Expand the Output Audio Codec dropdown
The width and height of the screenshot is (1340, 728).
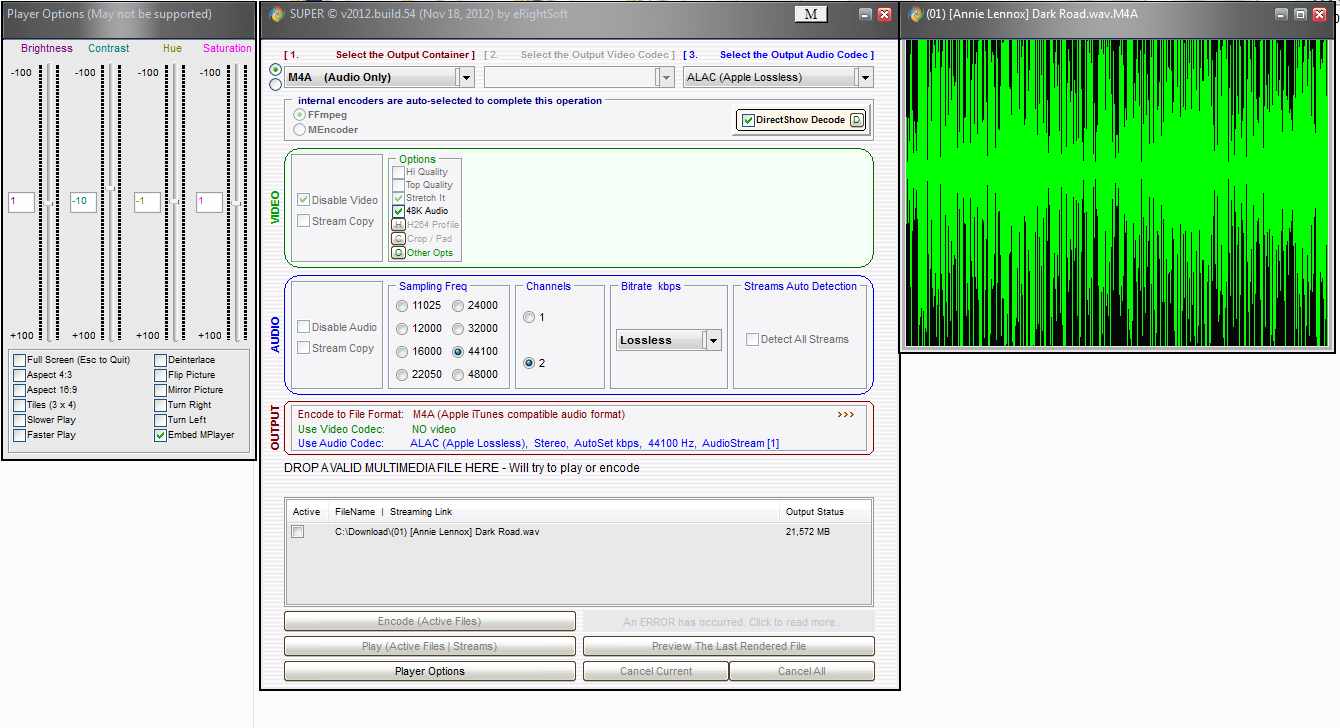pos(864,77)
